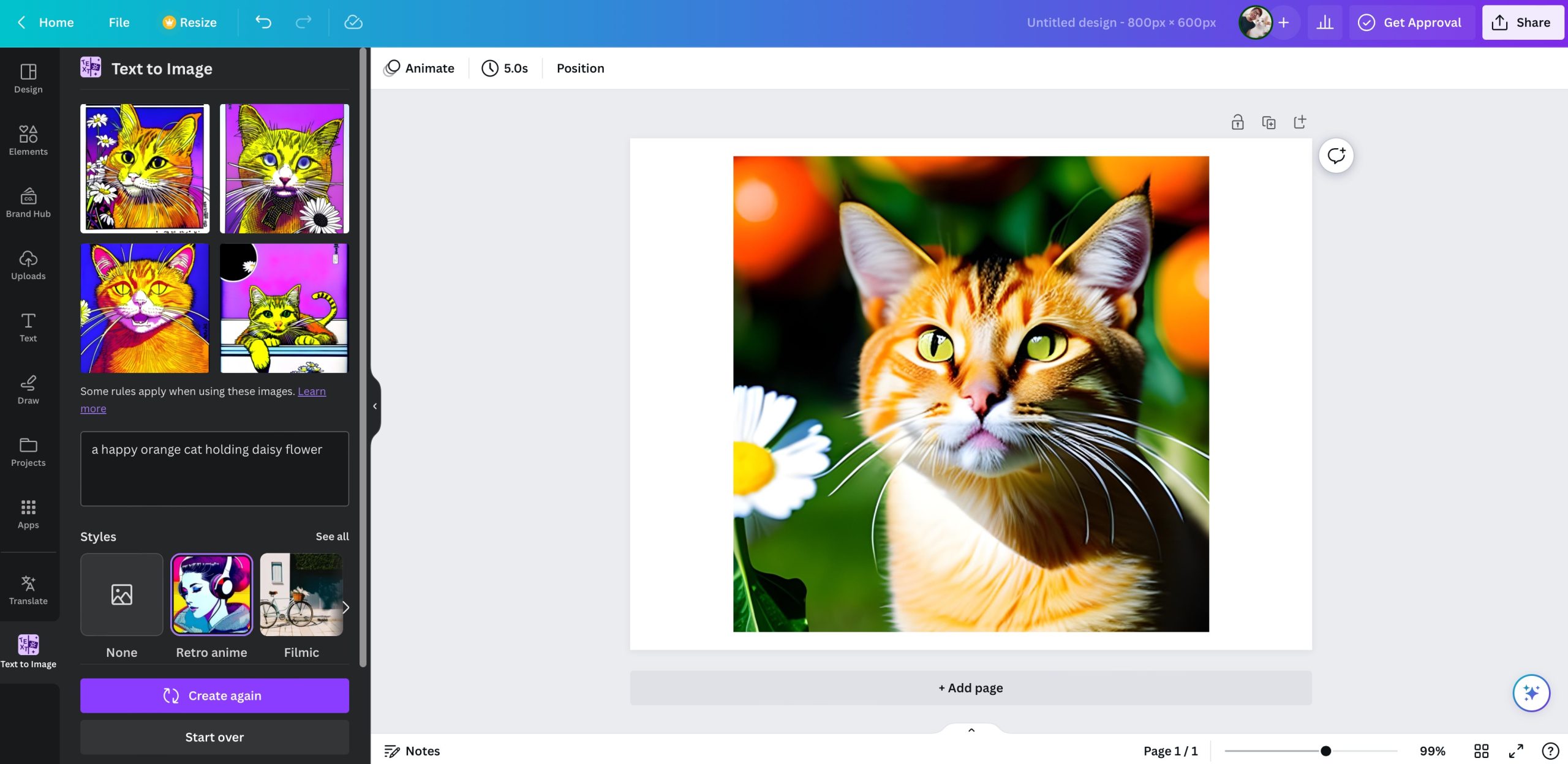Select the None style option

click(x=121, y=595)
